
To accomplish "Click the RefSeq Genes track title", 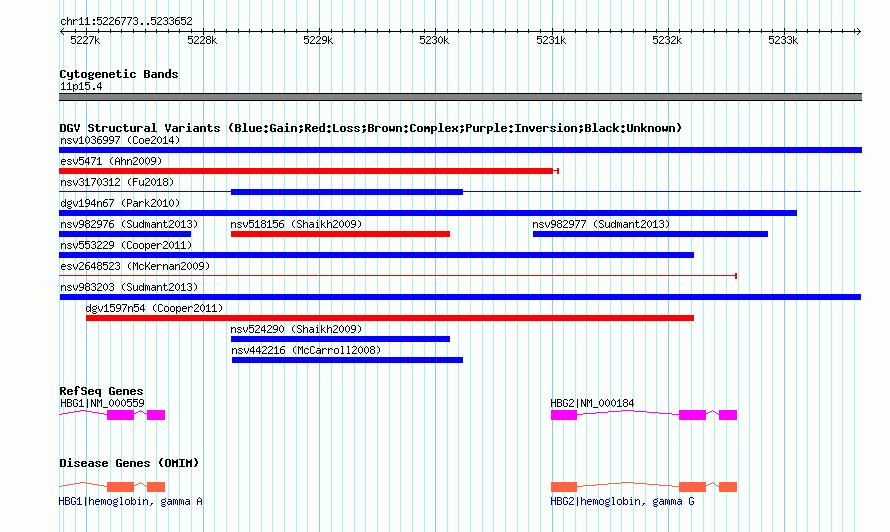I will [101, 391].
